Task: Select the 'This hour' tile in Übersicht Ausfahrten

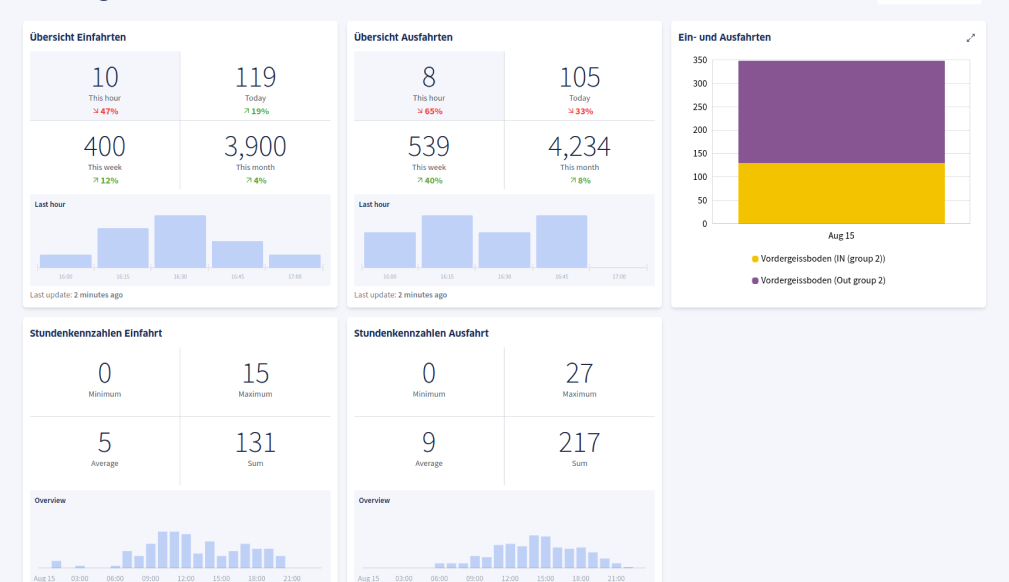Action: (x=429, y=86)
